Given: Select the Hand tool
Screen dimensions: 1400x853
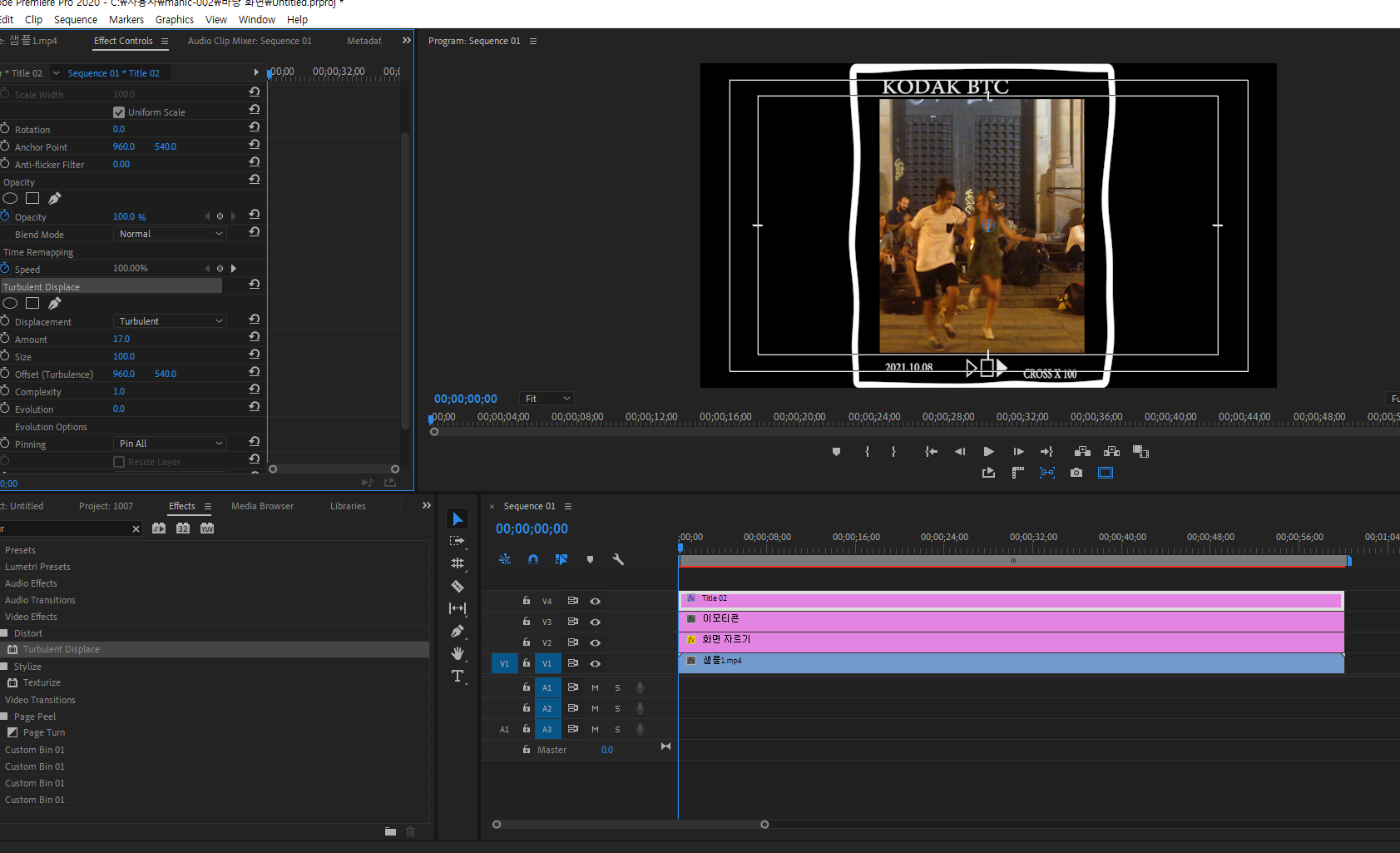Looking at the screenshot, I should (x=458, y=654).
